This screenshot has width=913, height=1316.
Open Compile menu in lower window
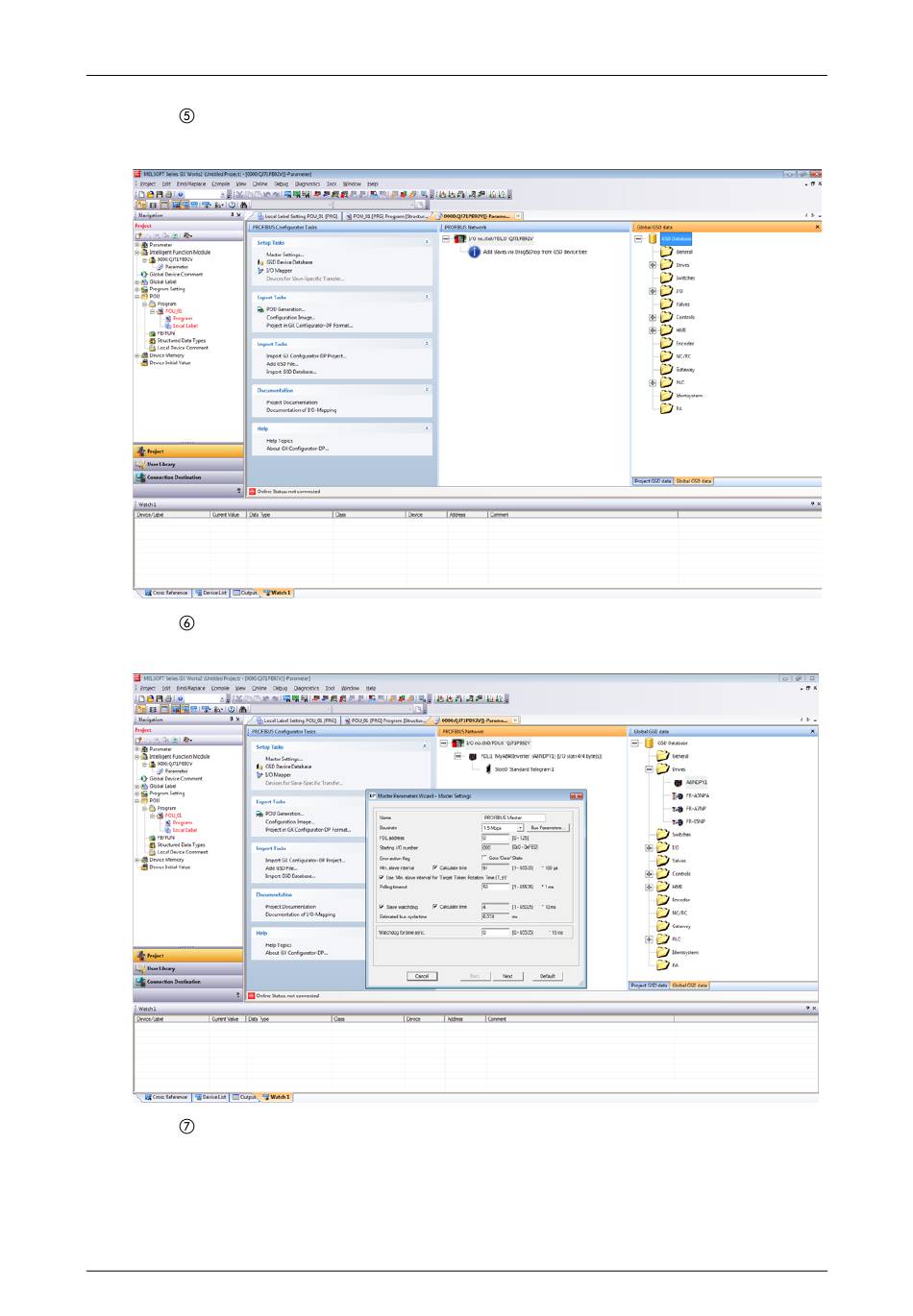pyautogui.click(x=221, y=688)
